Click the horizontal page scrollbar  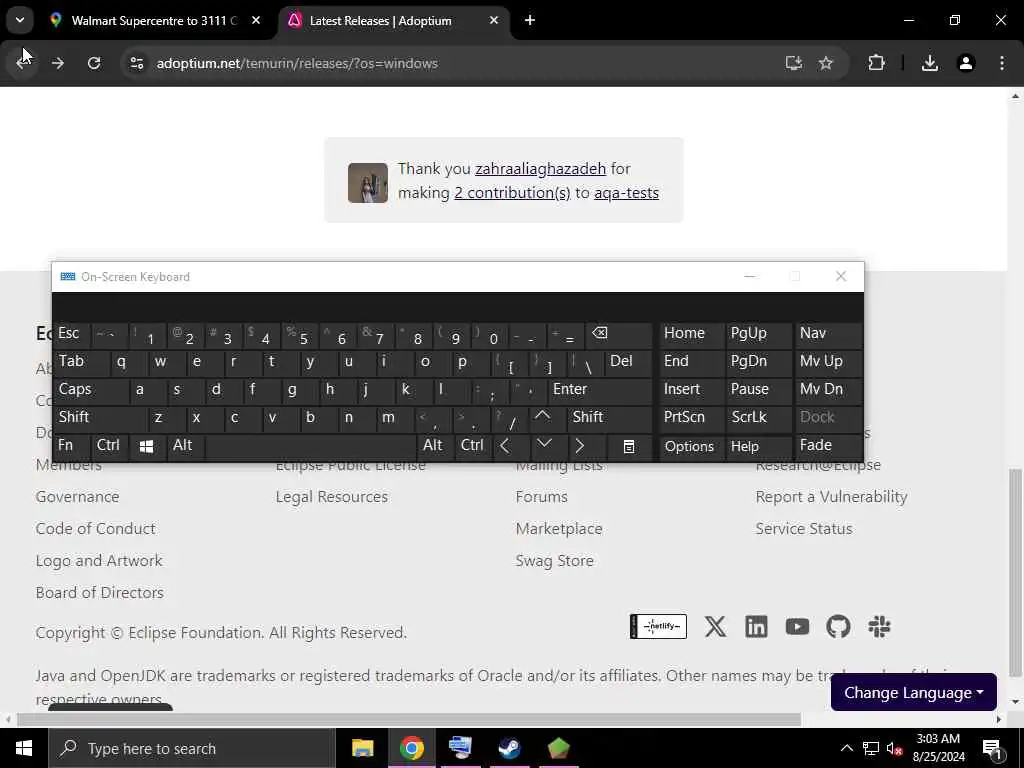coord(409,719)
